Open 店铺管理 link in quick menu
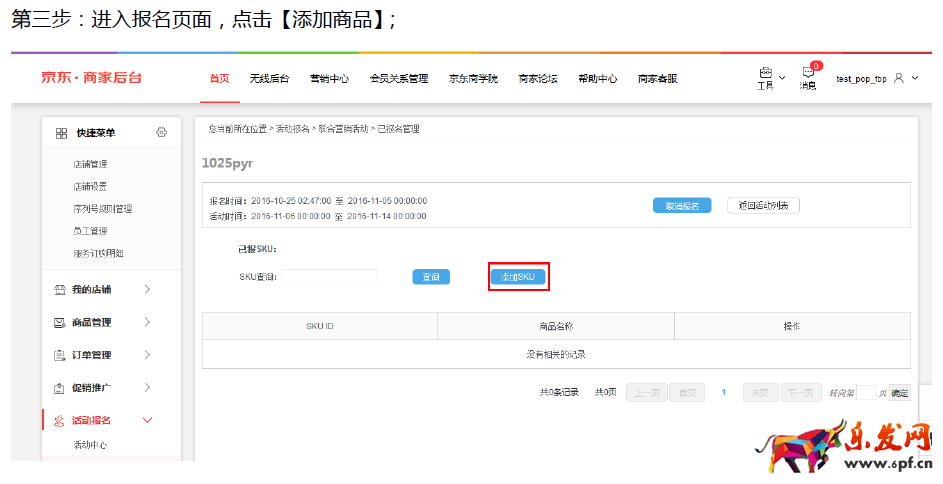 coord(90,164)
